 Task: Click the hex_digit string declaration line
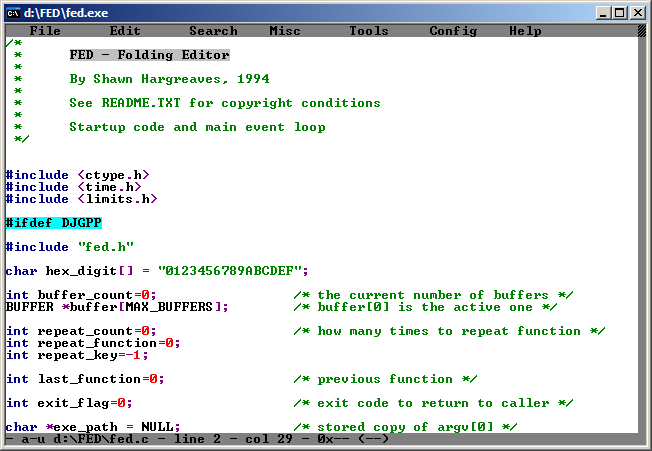pos(157,271)
